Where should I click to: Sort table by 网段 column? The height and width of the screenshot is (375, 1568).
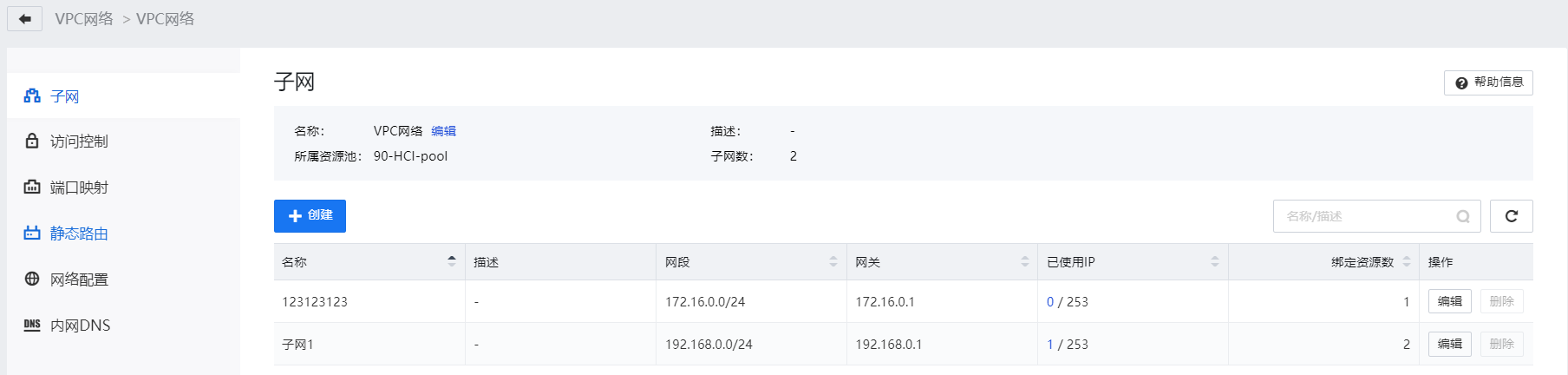(833, 261)
